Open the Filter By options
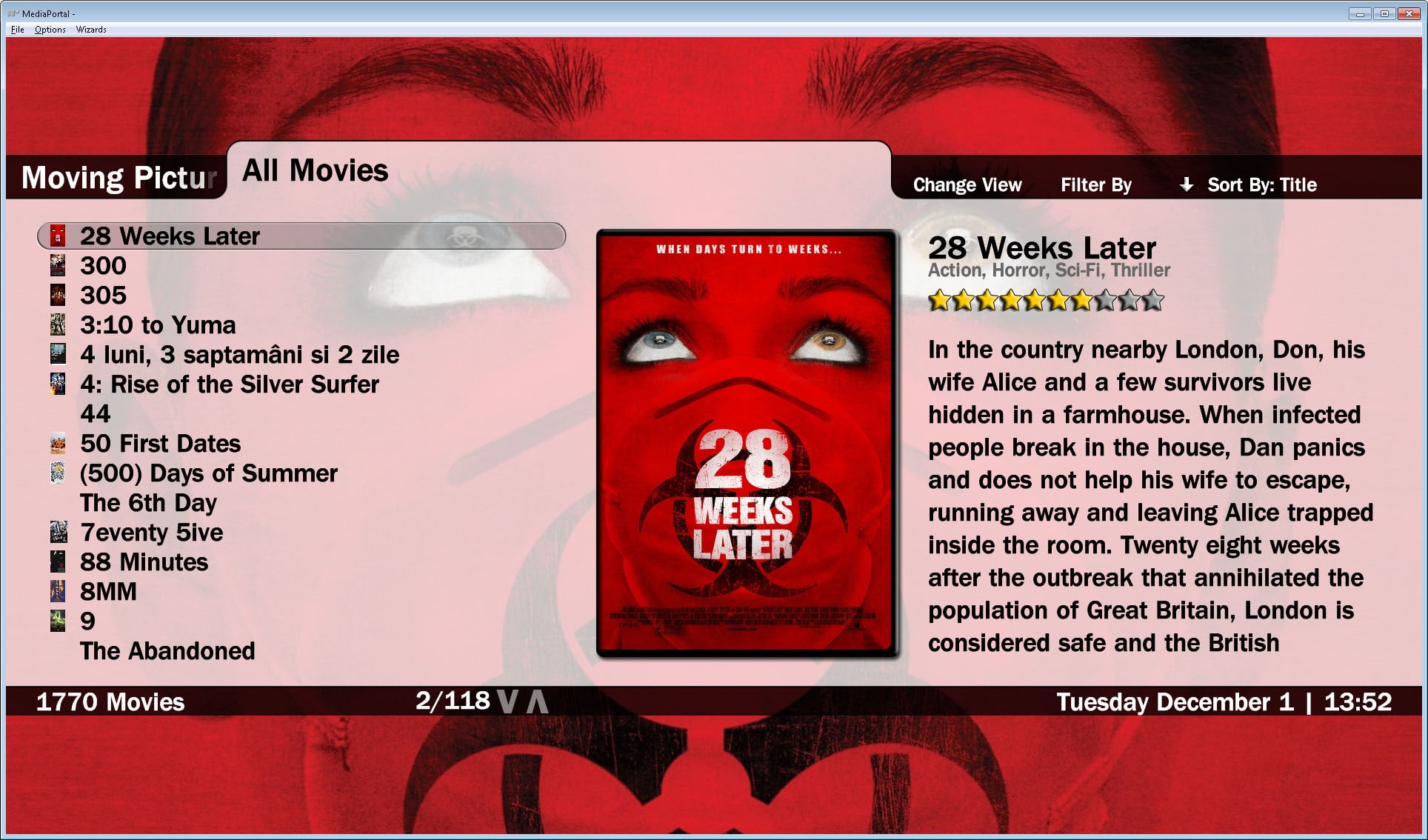 coord(1095,184)
